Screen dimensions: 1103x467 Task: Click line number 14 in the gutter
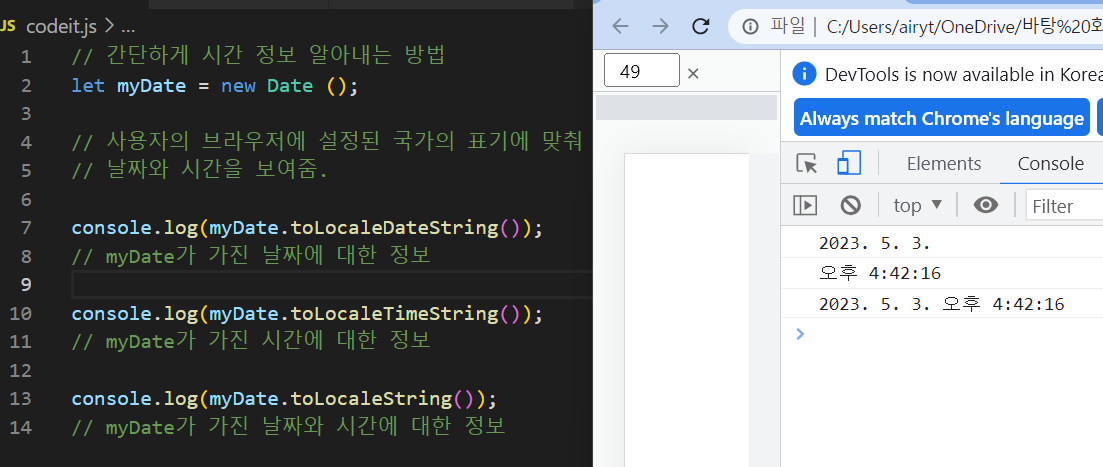click(21, 427)
